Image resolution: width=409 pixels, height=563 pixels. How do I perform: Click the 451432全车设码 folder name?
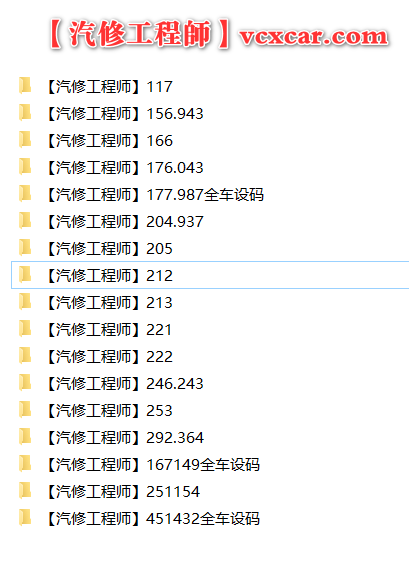pos(203,518)
